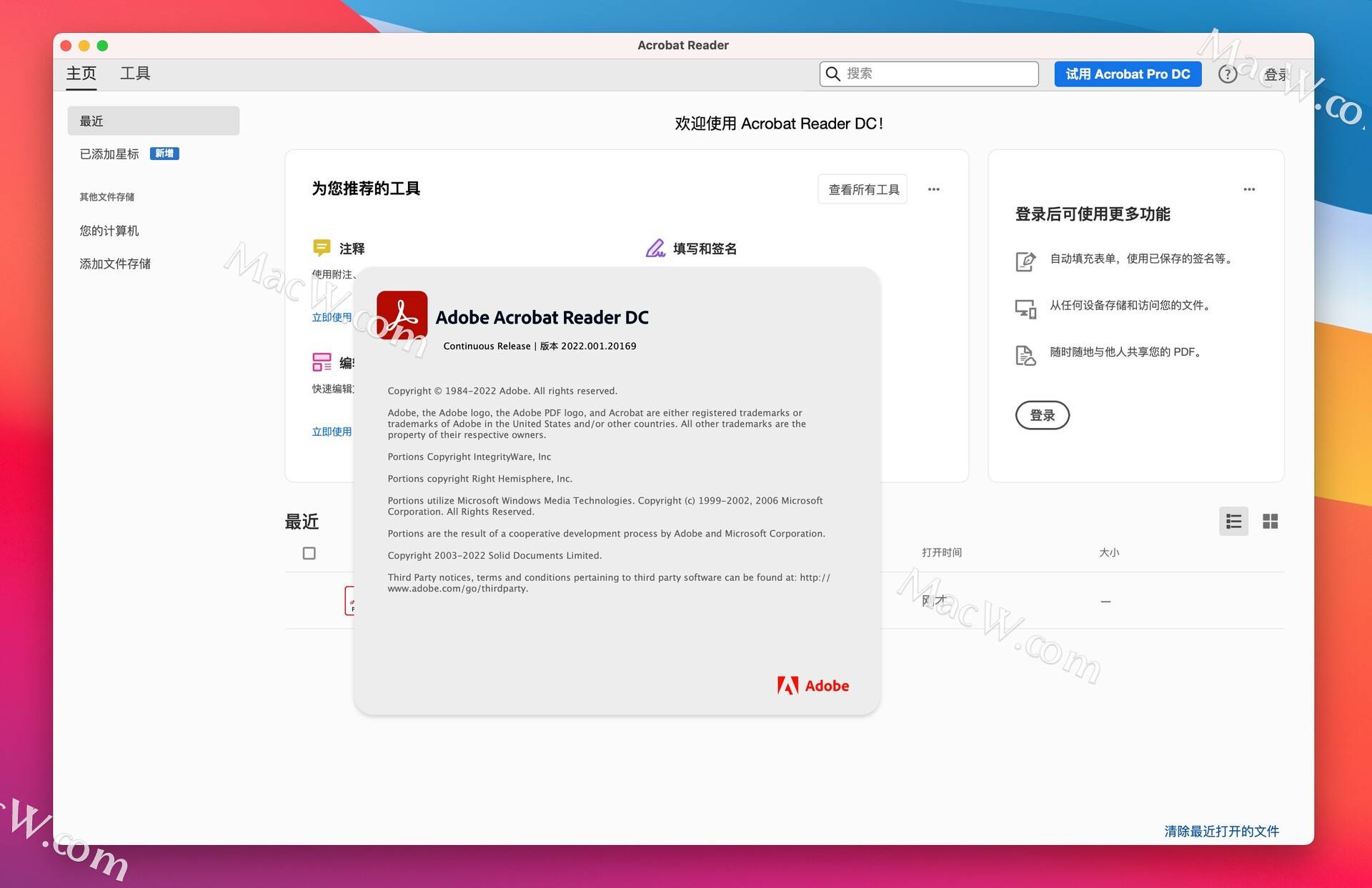Click the PDF file icon in recent row

point(349,601)
